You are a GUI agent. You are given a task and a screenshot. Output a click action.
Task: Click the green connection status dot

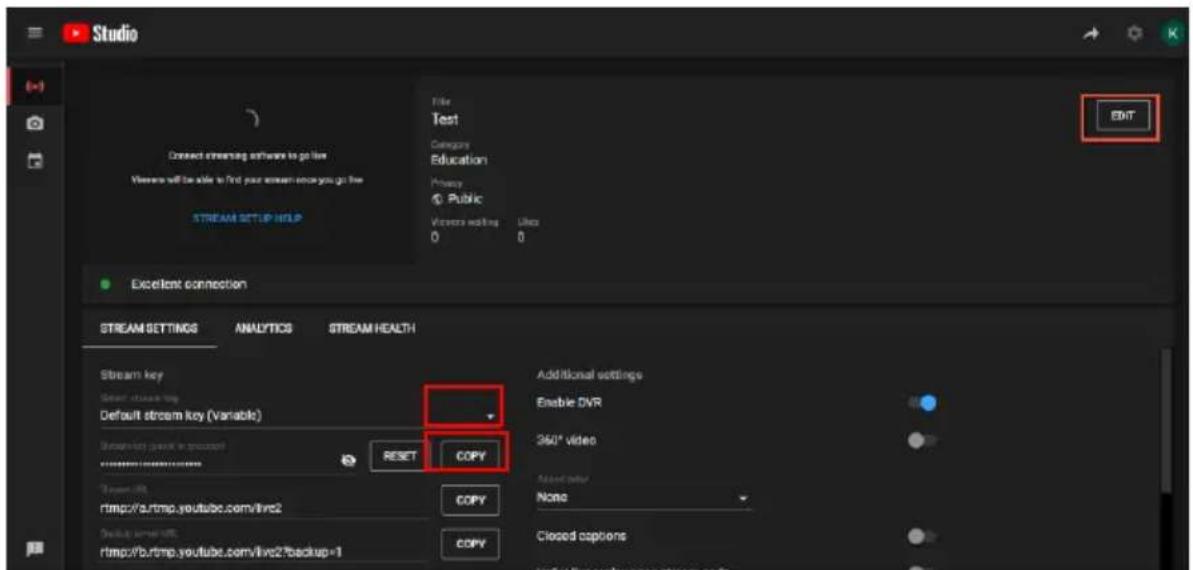(x=105, y=285)
